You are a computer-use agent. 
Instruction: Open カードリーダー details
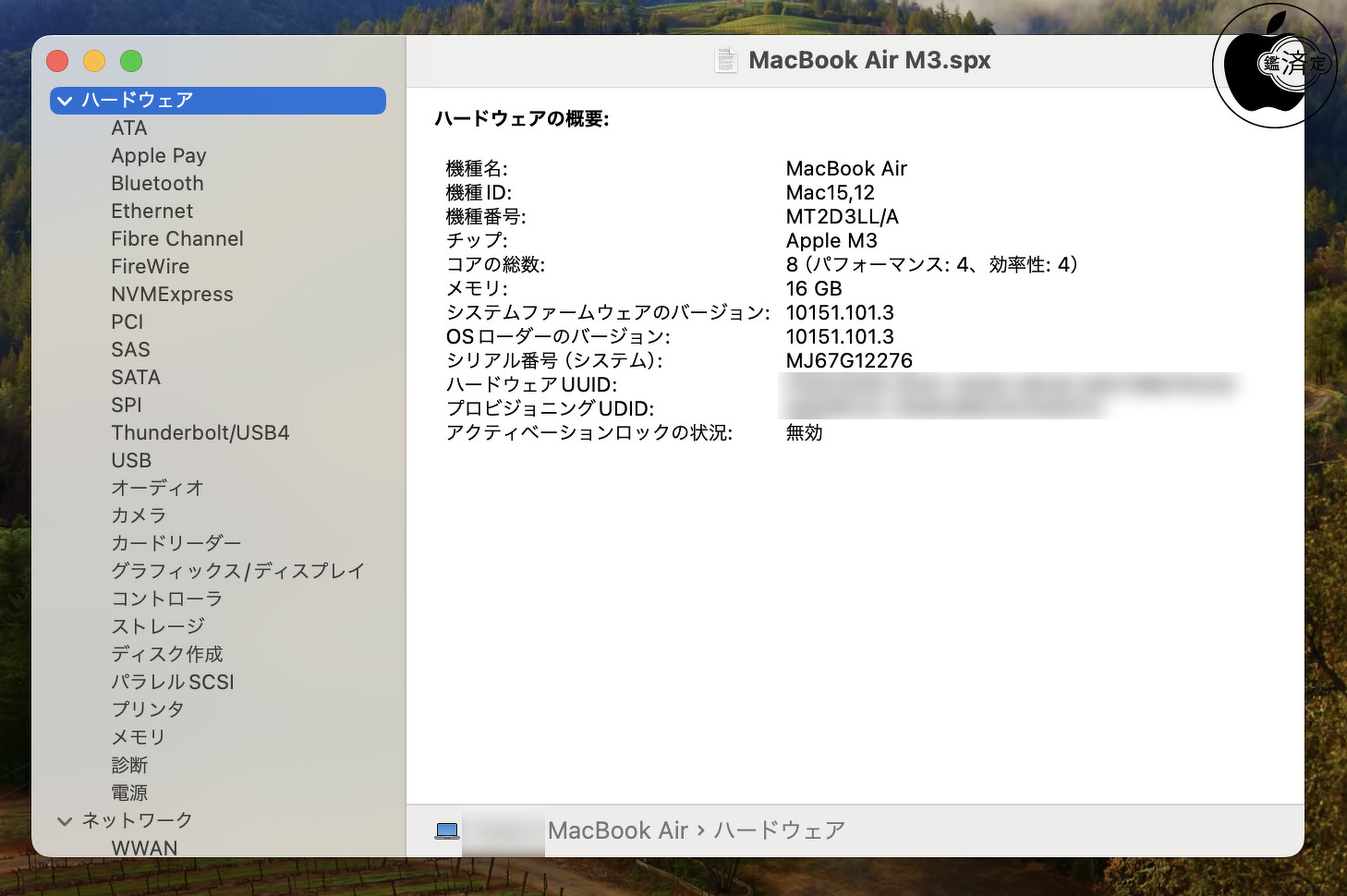coord(176,543)
